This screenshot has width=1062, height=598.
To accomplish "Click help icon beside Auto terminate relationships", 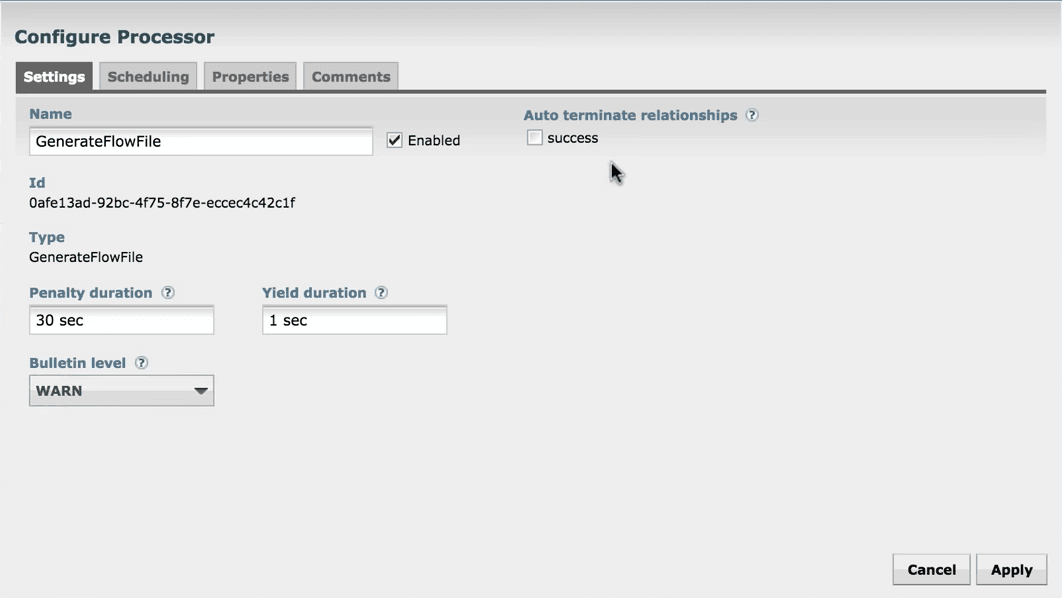I will pyautogui.click(x=752, y=115).
